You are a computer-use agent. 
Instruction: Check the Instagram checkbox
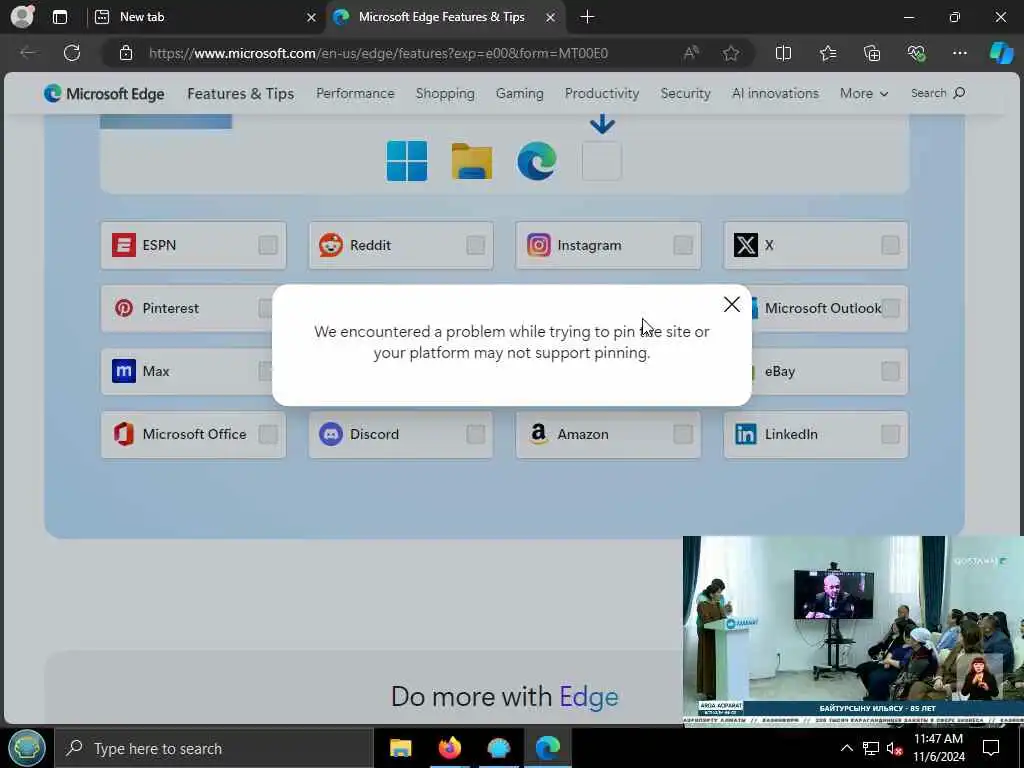(683, 246)
